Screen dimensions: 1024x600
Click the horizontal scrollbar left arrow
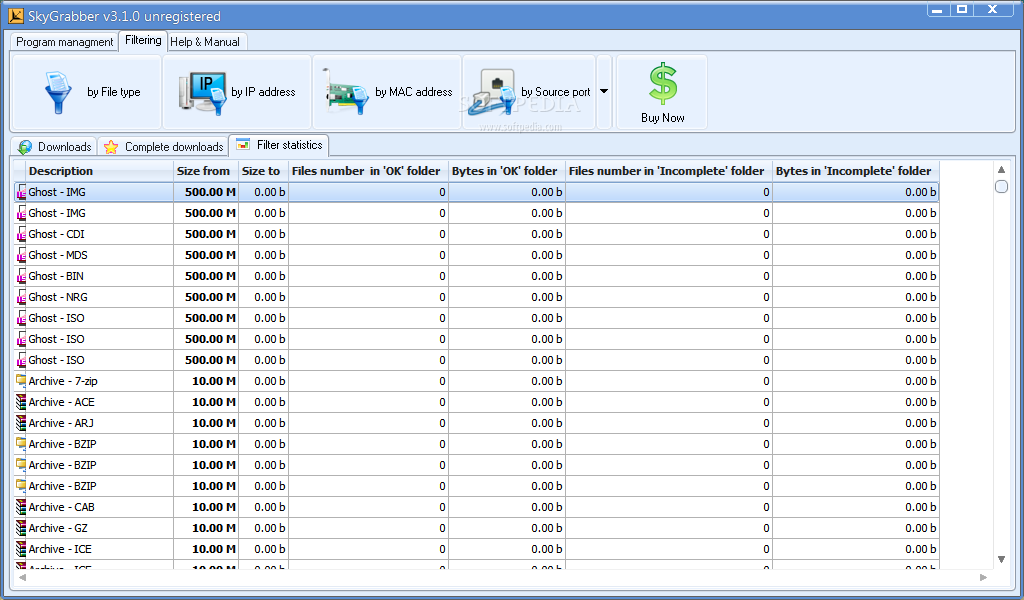tap(22, 577)
